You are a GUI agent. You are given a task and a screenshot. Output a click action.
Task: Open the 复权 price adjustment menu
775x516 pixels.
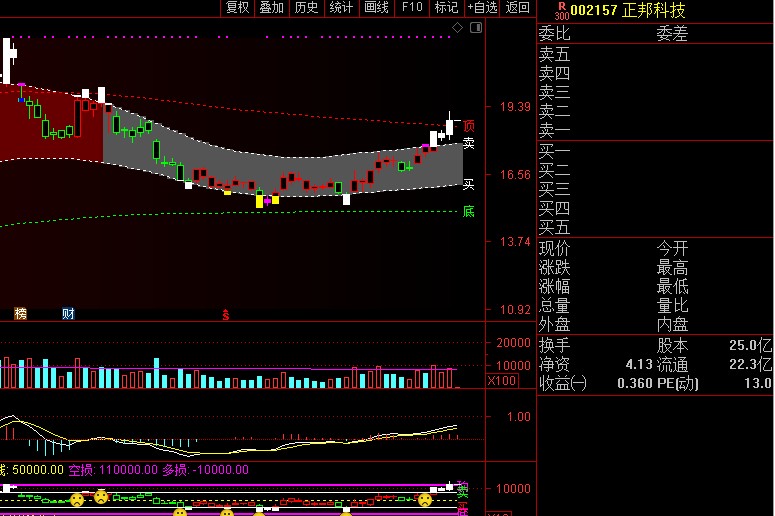(x=237, y=8)
